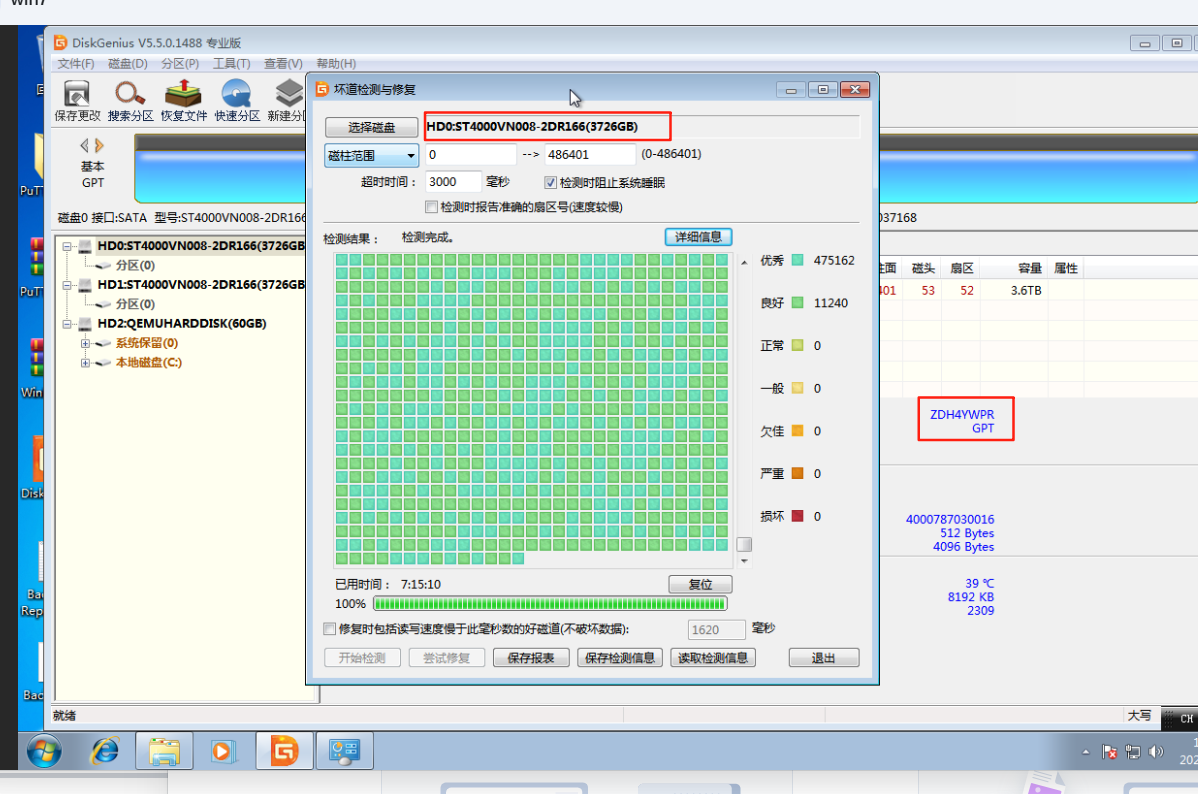Screen dimensions: 1198x794
Task: Open the control panel taskbar icon
Action: click(344, 751)
